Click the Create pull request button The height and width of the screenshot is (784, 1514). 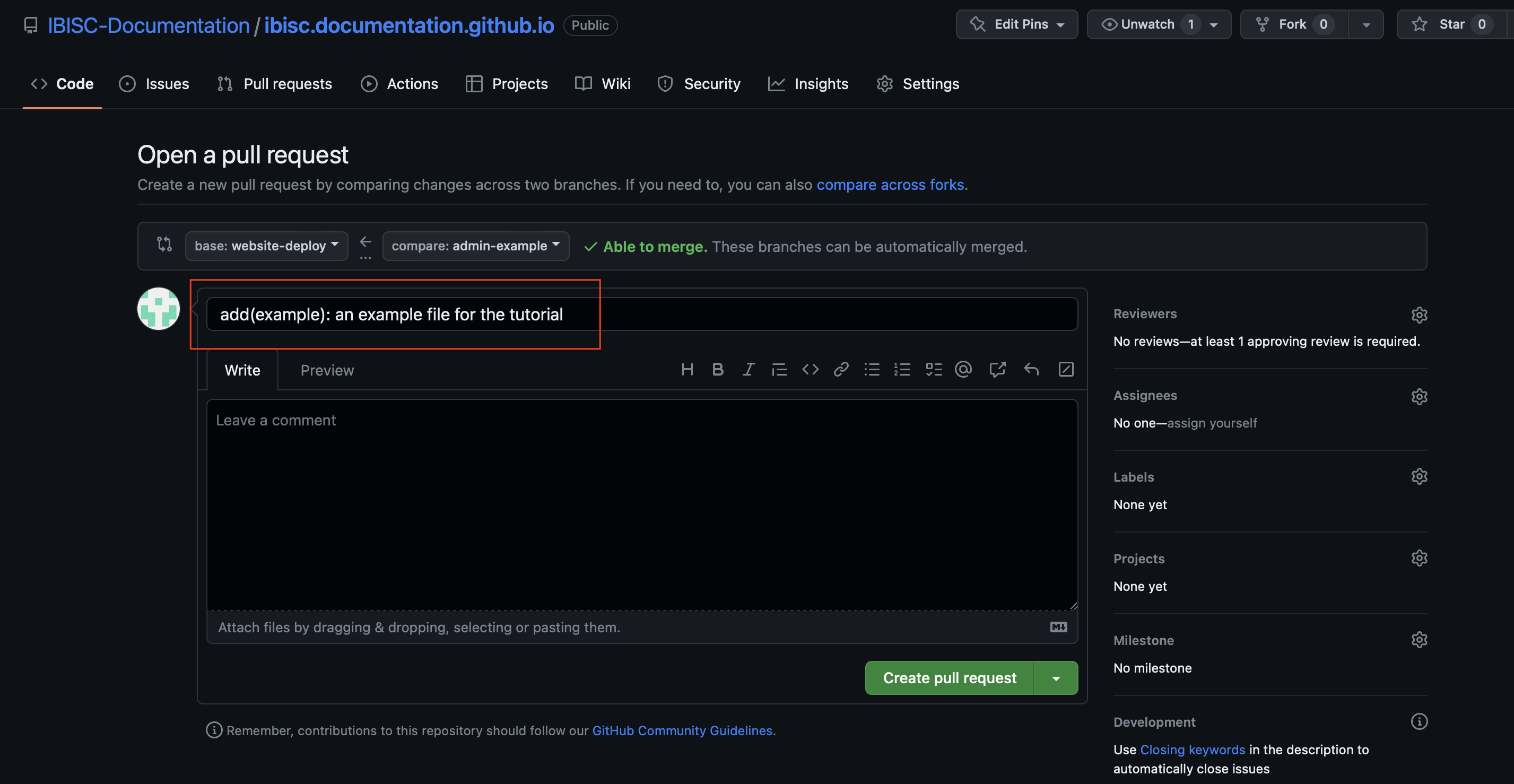949,677
